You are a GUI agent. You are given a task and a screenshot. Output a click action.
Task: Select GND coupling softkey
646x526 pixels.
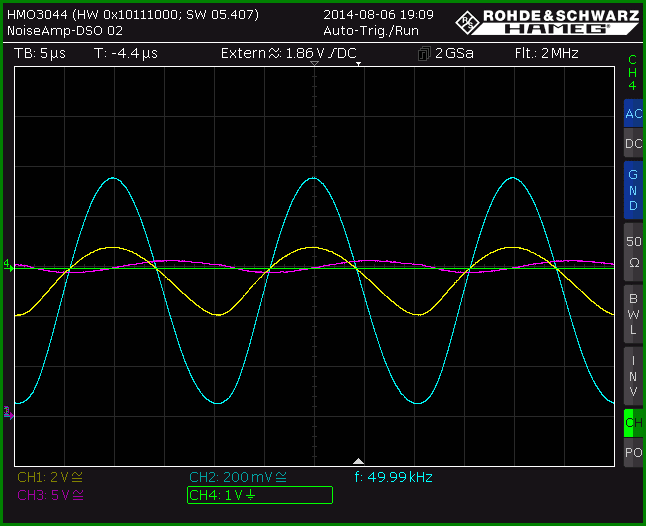(x=633, y=190)
